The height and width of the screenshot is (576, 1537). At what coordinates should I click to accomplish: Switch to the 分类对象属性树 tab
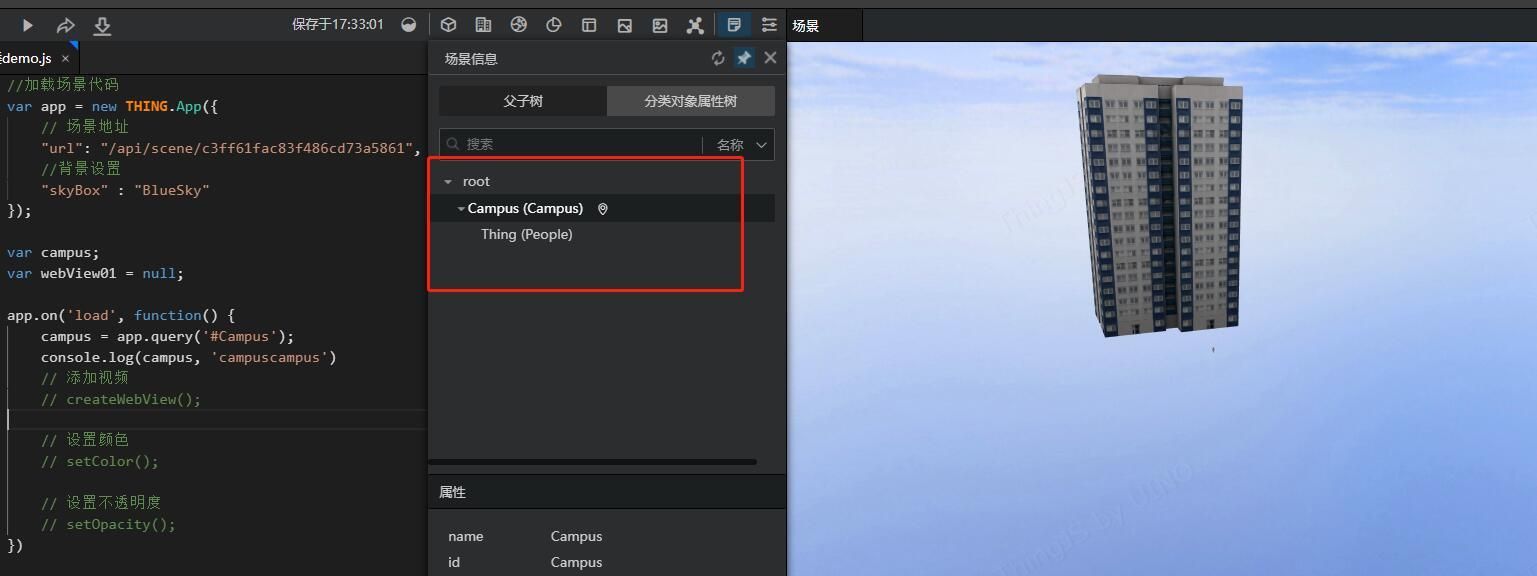click(x=690, y=101)
